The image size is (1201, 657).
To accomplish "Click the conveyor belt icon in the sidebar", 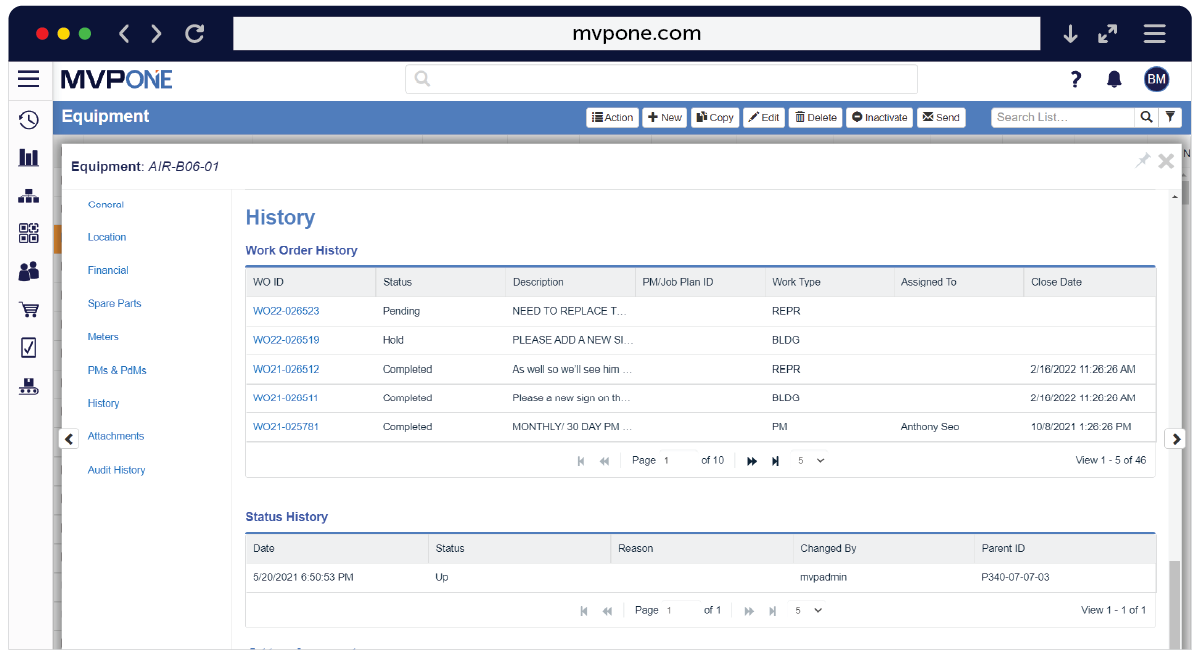I will [29, 385].
